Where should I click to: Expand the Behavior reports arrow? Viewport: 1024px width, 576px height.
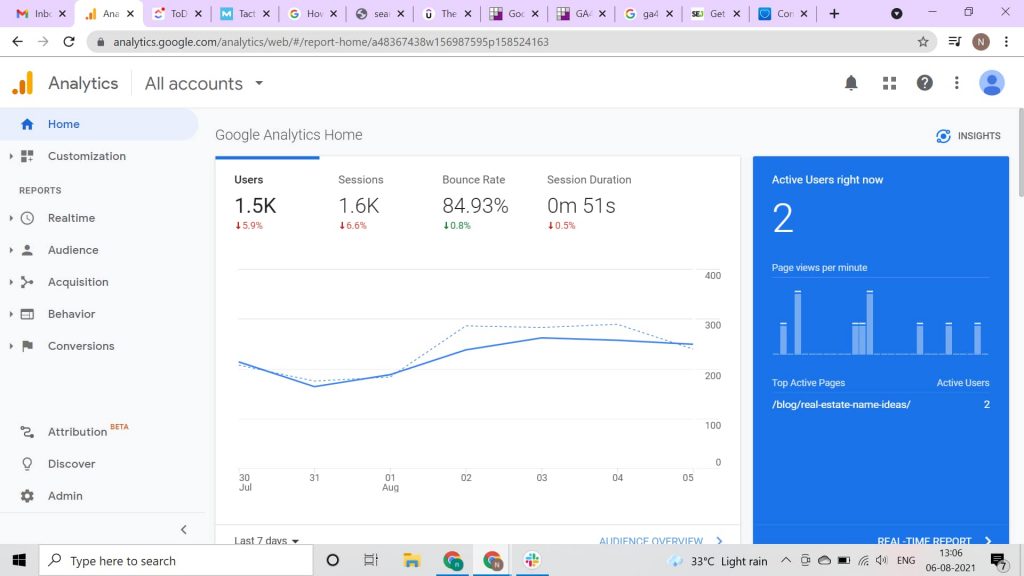coord(10,314)
